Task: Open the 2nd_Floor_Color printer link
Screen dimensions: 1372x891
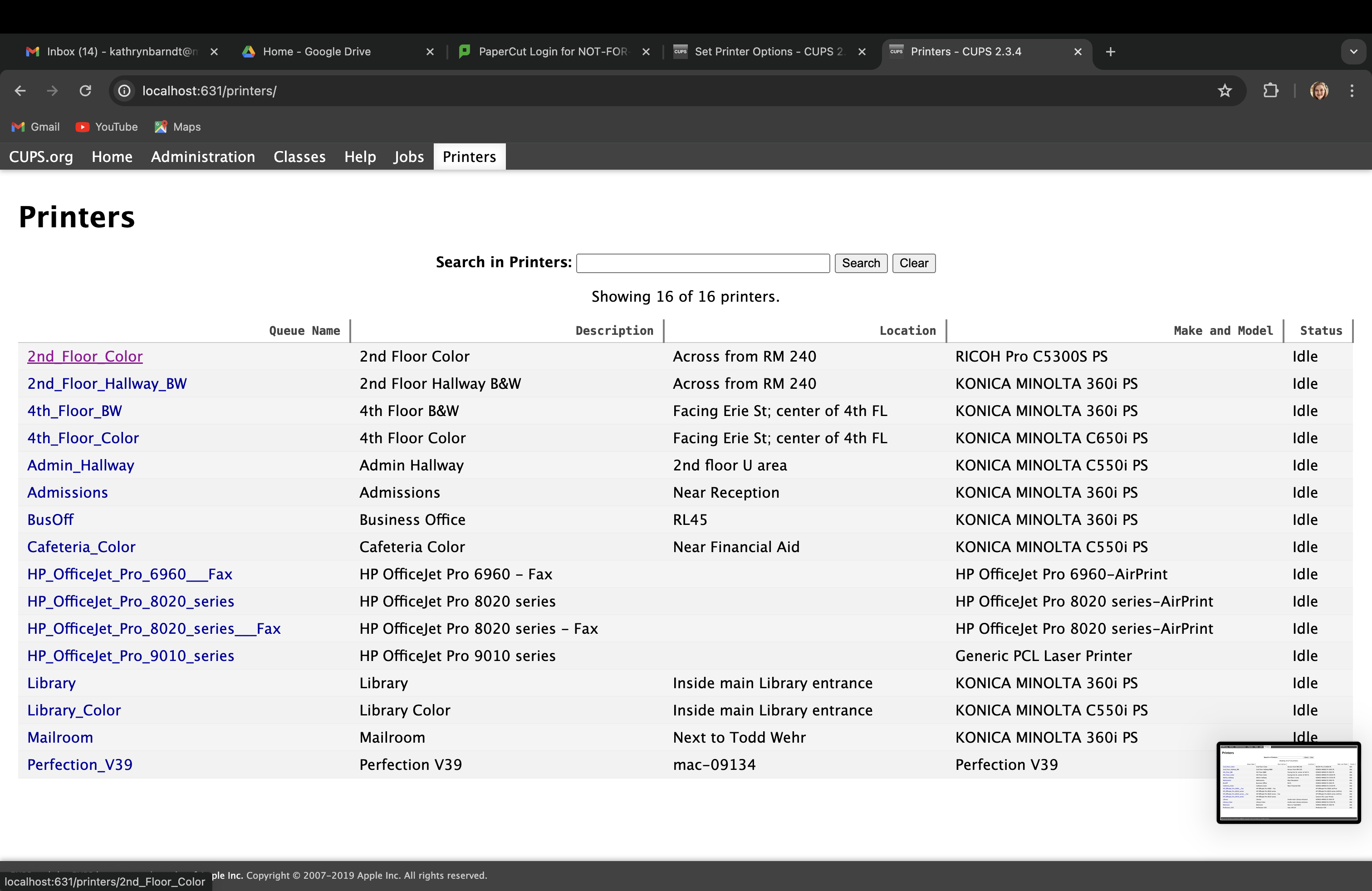Action: click(x=85, y=356)
